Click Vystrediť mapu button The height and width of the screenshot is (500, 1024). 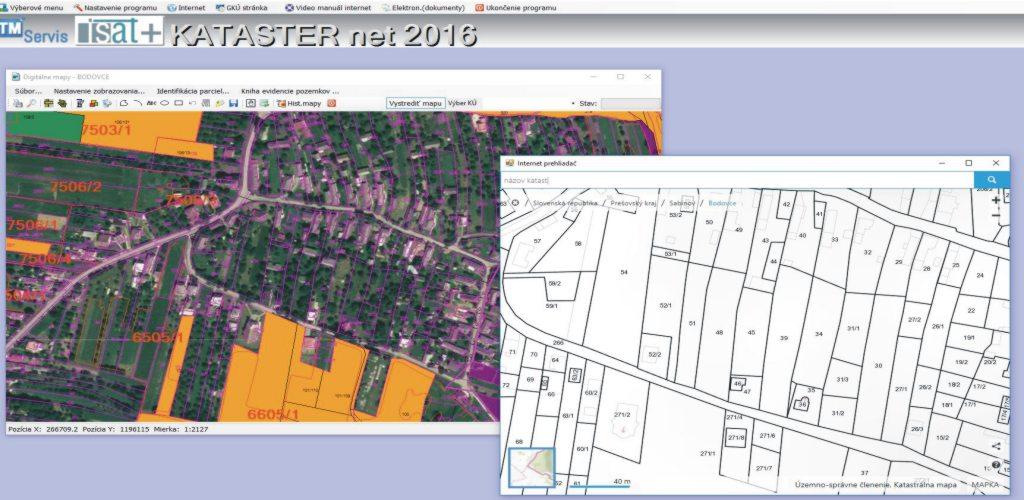(415, 103)
